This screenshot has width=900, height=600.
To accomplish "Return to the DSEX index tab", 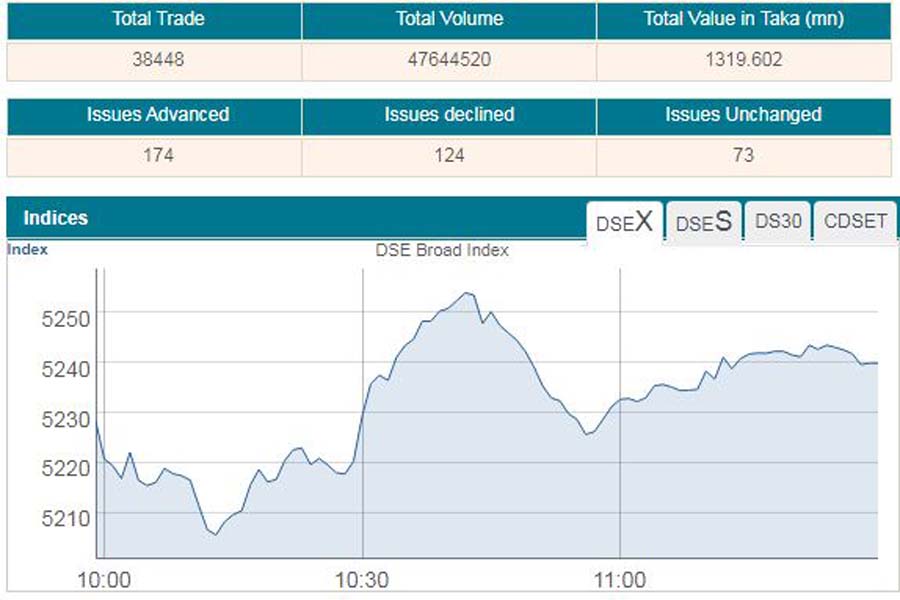I will click(x=625, y=219).
